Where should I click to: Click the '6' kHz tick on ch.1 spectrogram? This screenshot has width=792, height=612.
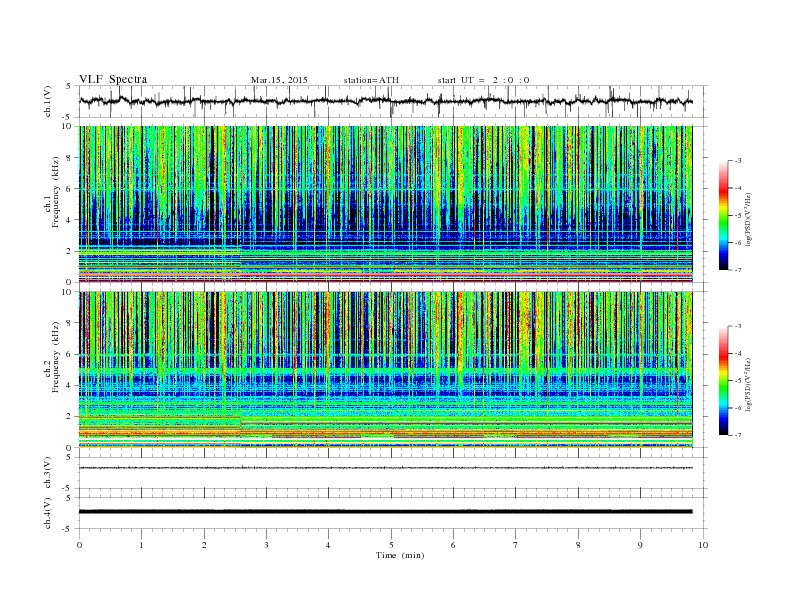(x=70, y=189)
